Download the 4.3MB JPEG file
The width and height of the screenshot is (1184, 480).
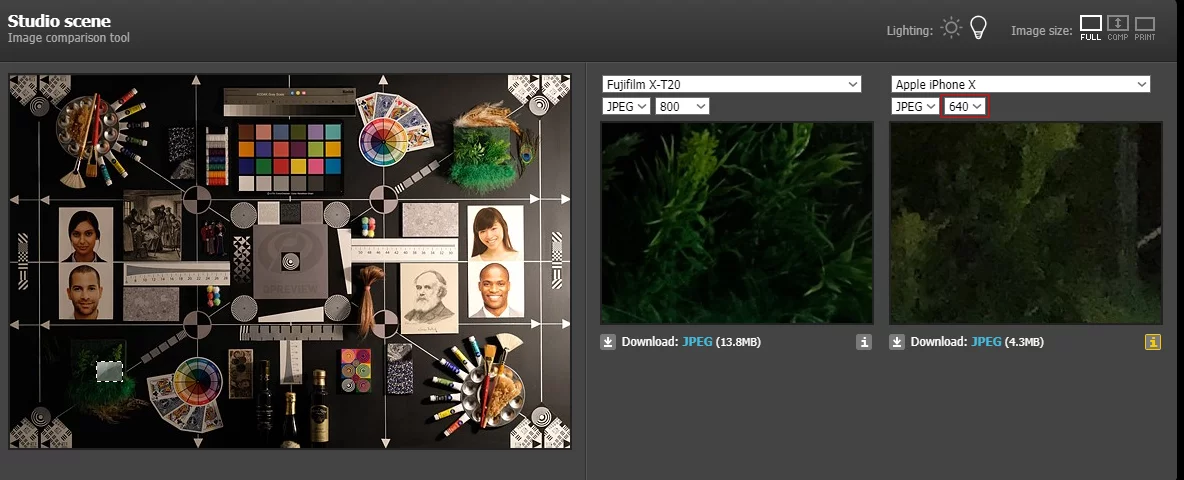[x=986, y=342]
